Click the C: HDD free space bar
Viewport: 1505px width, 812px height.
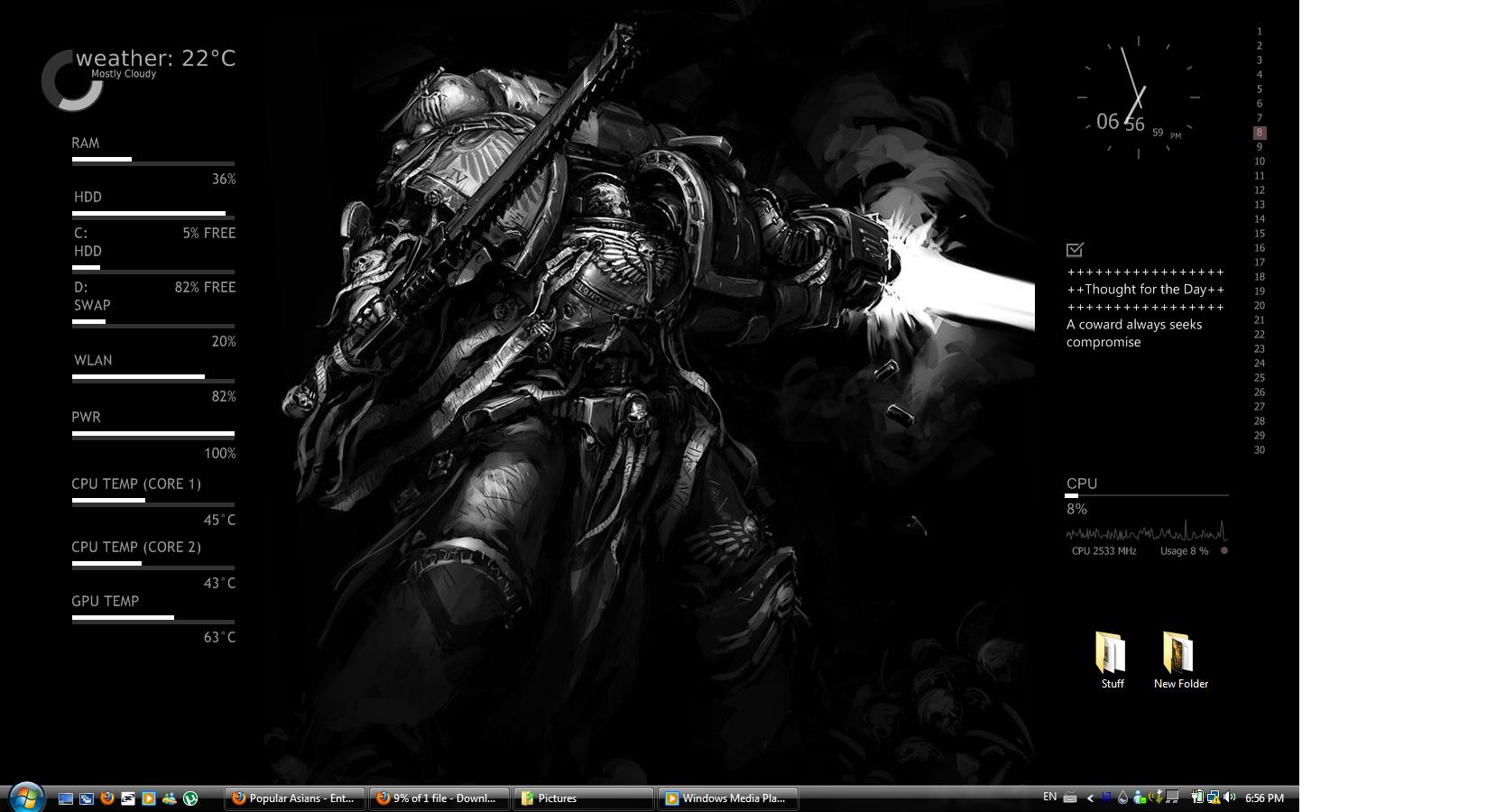153,215
